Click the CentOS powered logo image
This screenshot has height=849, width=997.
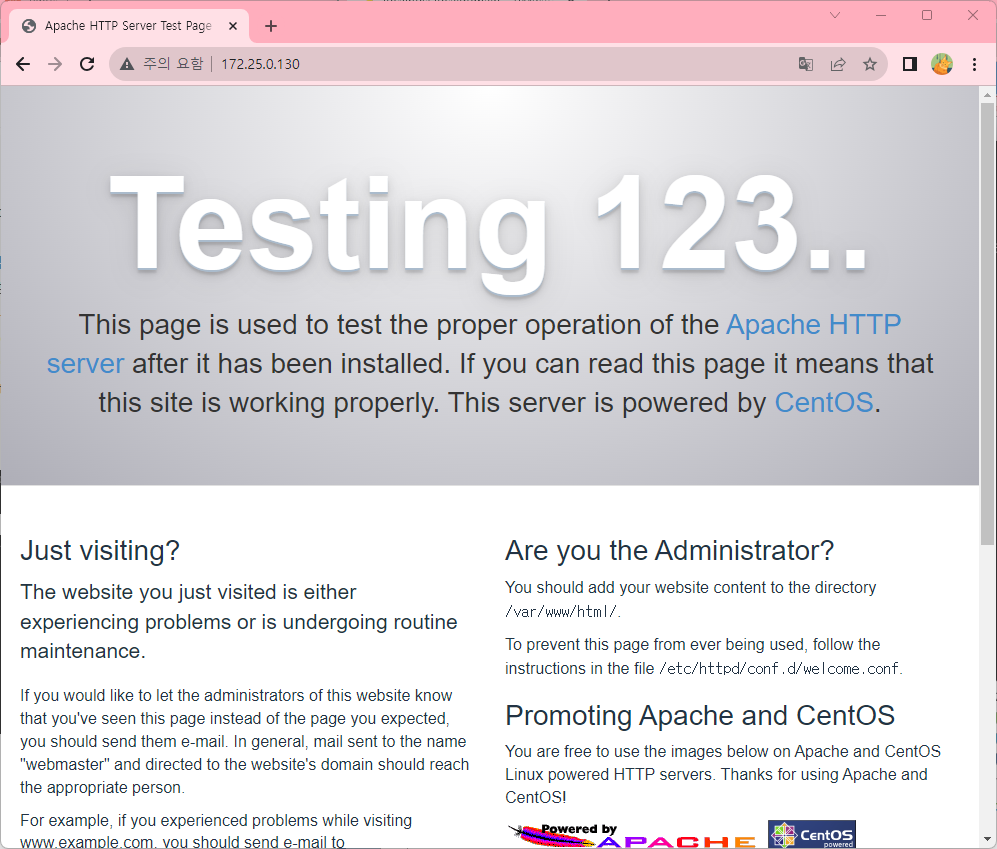point(811,834)
